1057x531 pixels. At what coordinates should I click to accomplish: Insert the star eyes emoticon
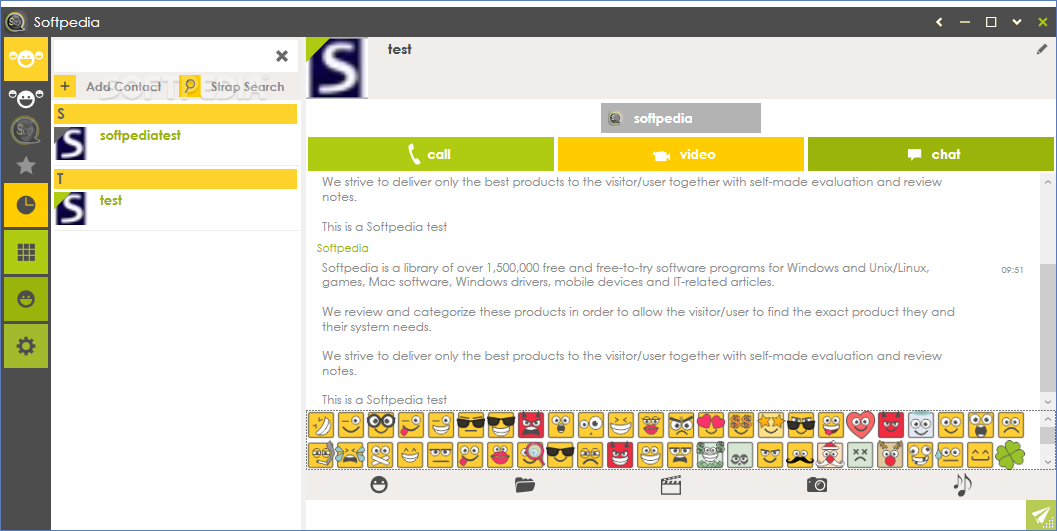(771, 425)
